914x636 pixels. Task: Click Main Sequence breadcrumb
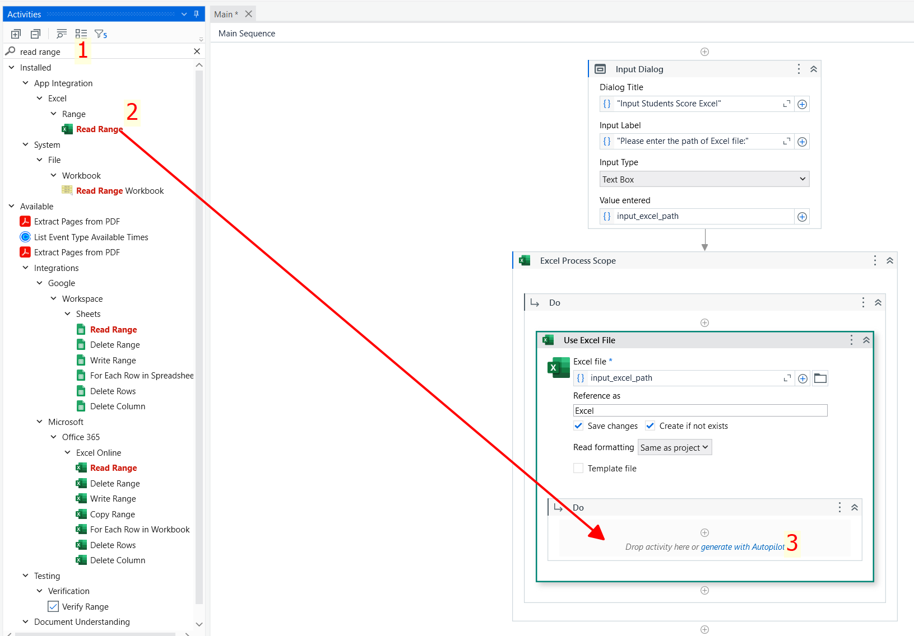click(x=247, y=33)
